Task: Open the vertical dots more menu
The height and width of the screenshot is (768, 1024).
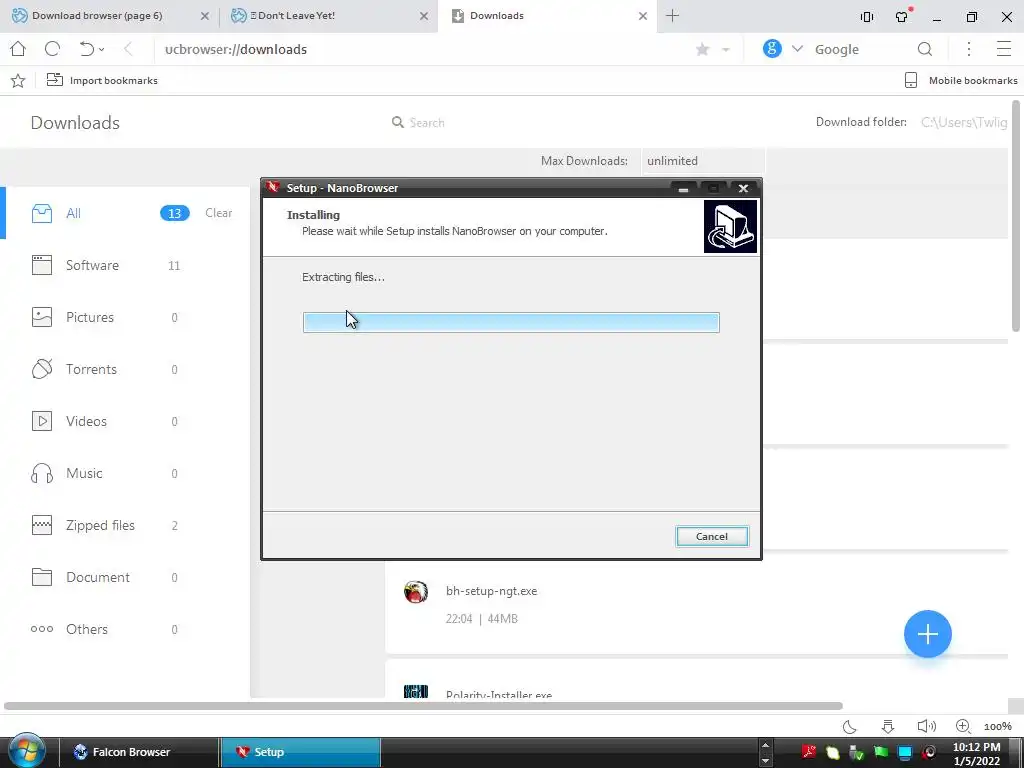Action: pyautogui.click(x=969, y=49)
